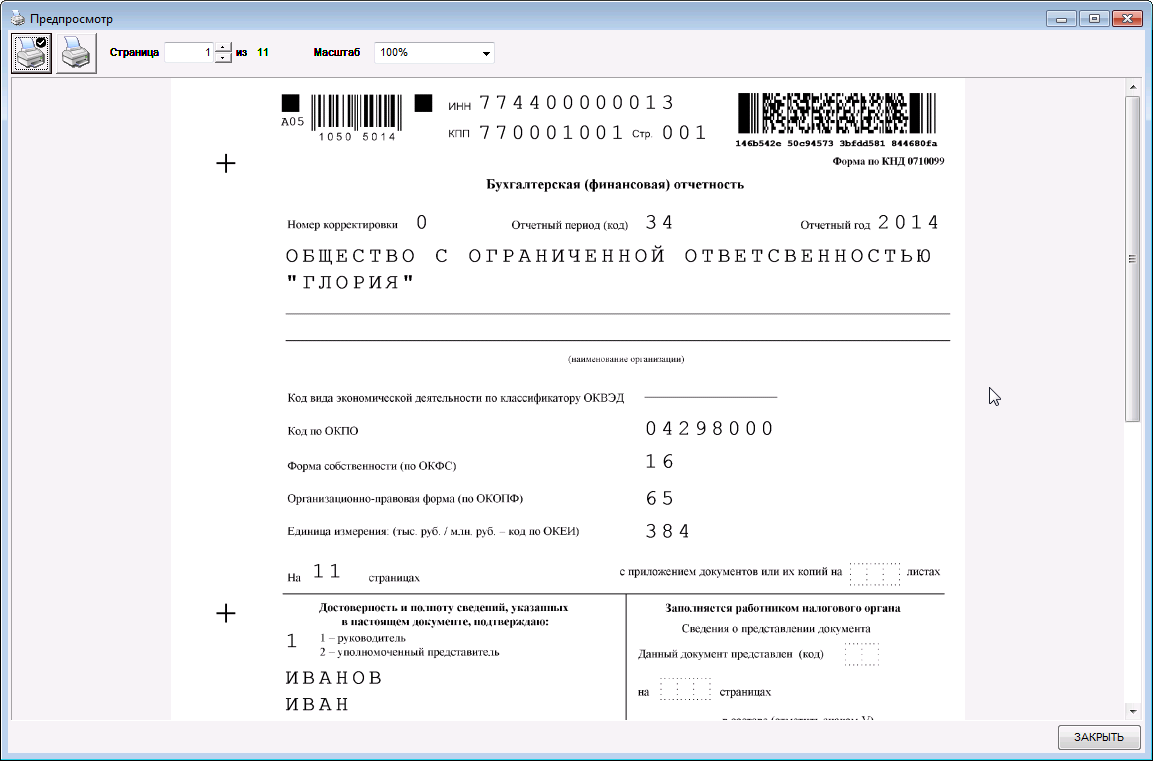Increase page number with up stepper
Image resolution: width=1153 pixels, height=761 pixels.
pyautogui.click(x=224, y=48)
